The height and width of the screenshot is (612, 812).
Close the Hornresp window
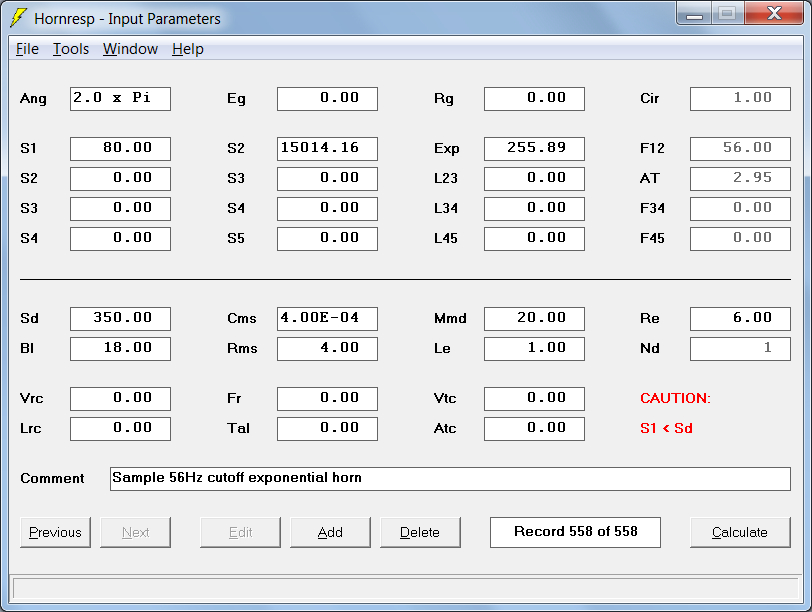coord(774,14)
